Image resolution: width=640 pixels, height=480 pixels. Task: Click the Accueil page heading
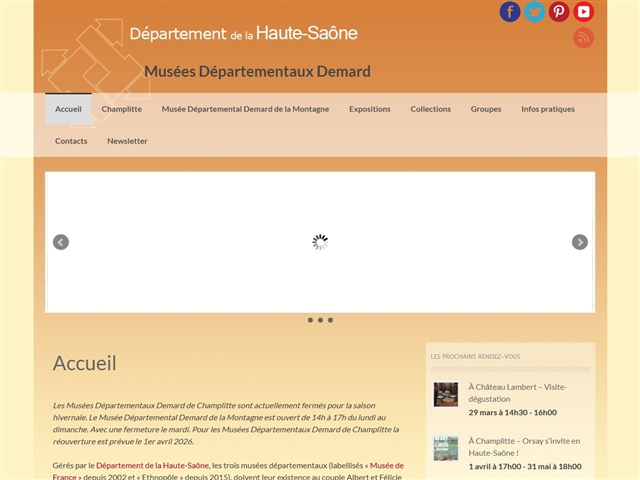click(84, 363)
